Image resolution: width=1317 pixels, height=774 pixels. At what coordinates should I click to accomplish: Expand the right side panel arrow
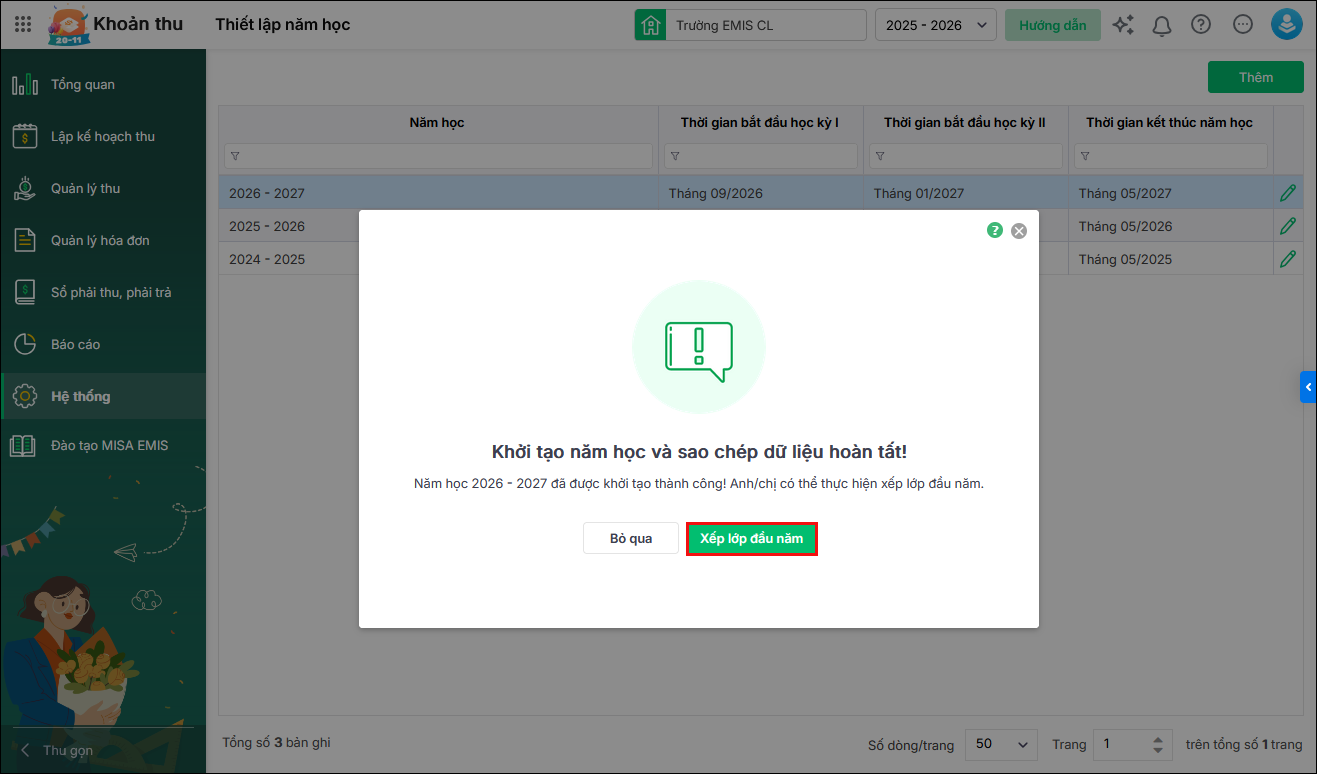pyautogui.click(x=1308, y=387)
